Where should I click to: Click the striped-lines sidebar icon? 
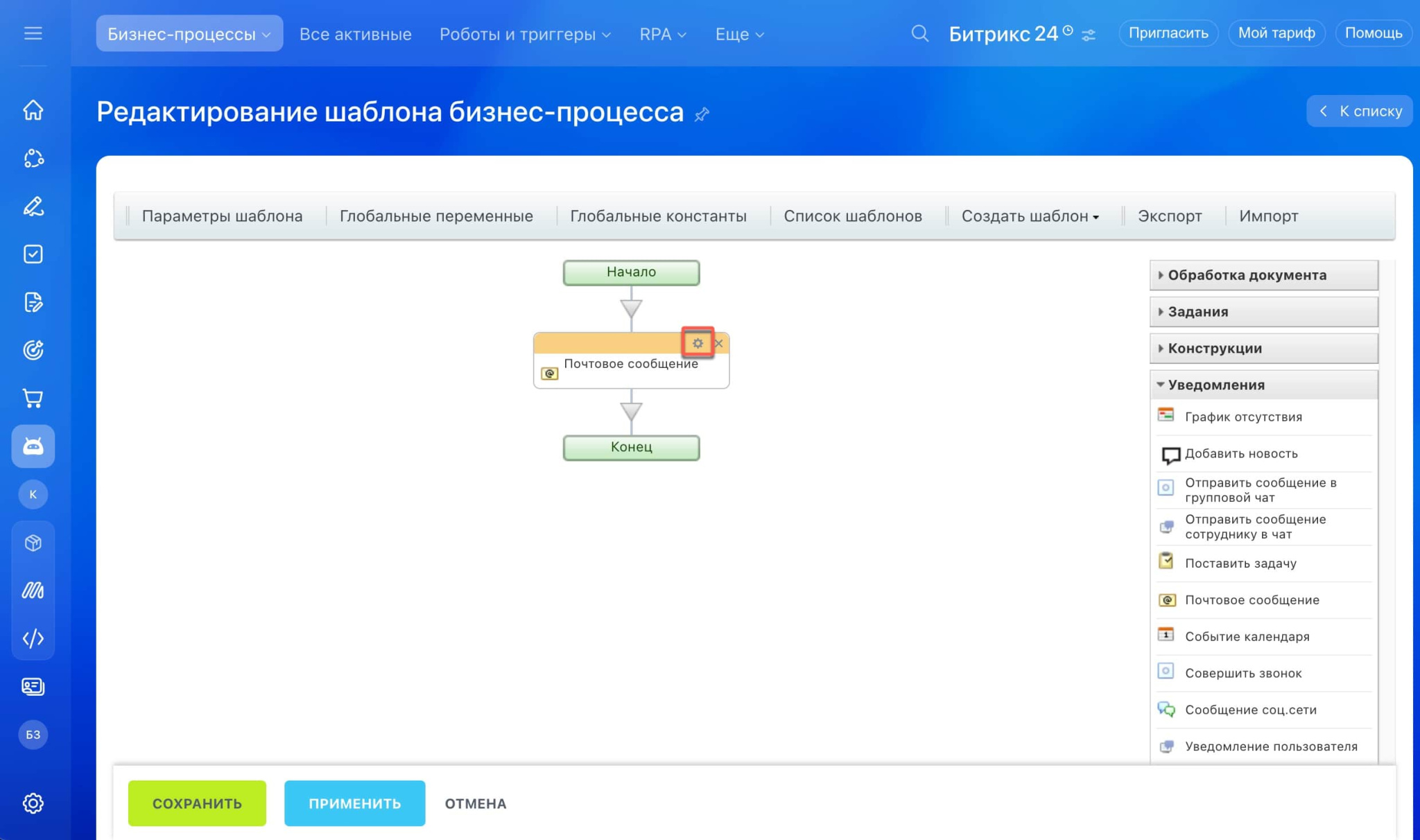click(33, 590)
